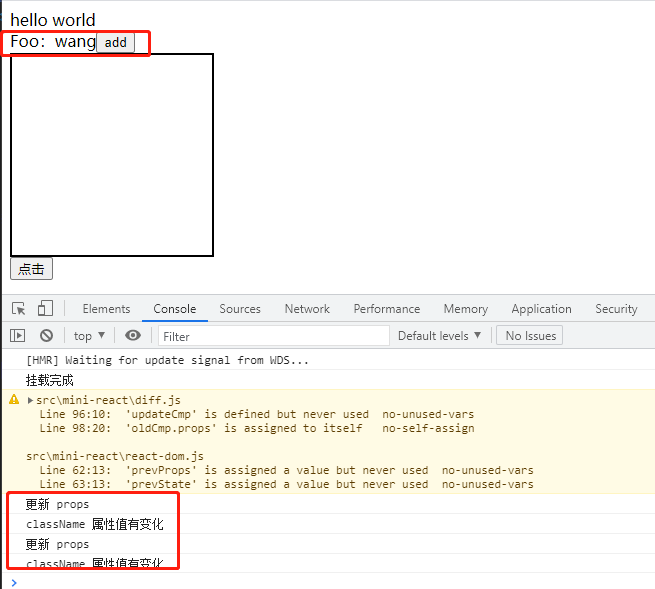This screenshot has width=655, height=589.
Task: Click the No Issues button
Action: pos(530,336)
